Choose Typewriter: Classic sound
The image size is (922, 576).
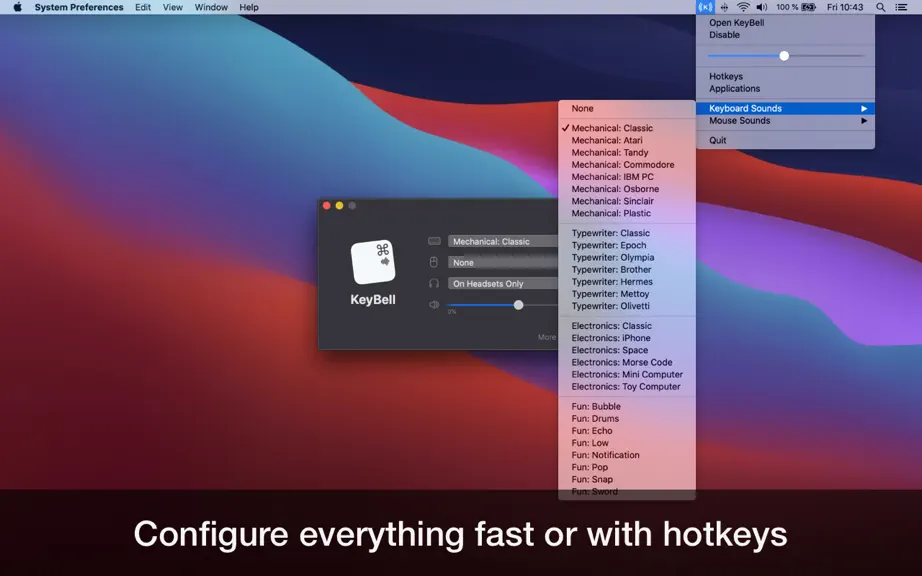[627, 233]
